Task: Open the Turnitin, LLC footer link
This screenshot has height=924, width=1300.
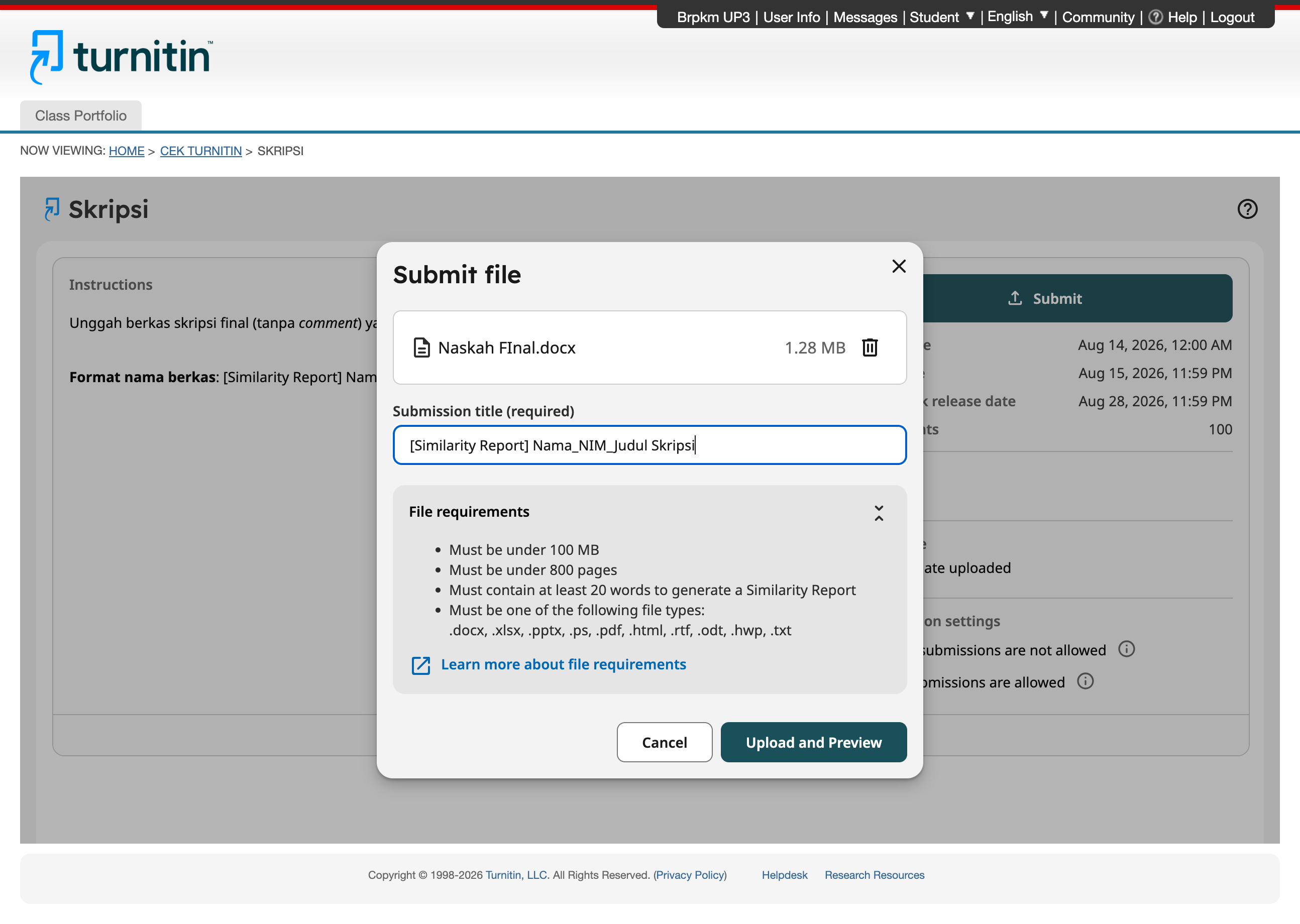Action: click(x=516, y=874)
